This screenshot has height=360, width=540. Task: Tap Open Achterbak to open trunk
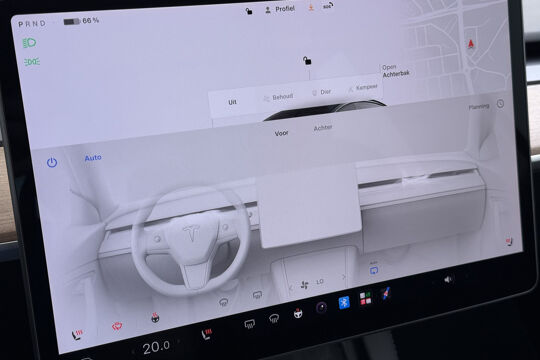(396, 71)
